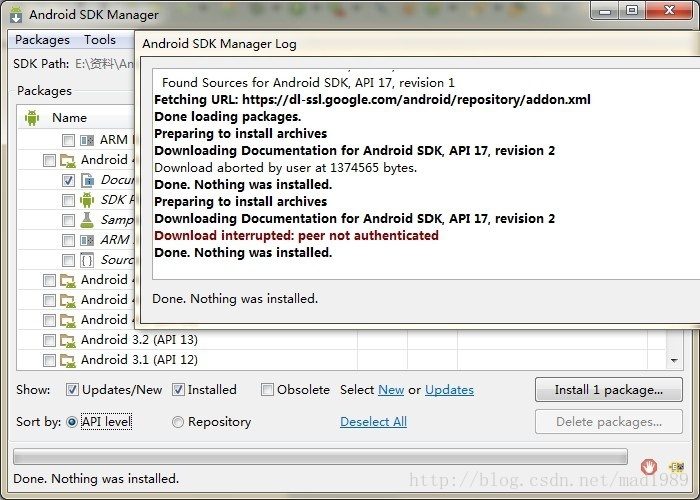Click 'Download interrupted: peer not authenticated' log line
The image size is (700, 500).
point(296,236)
